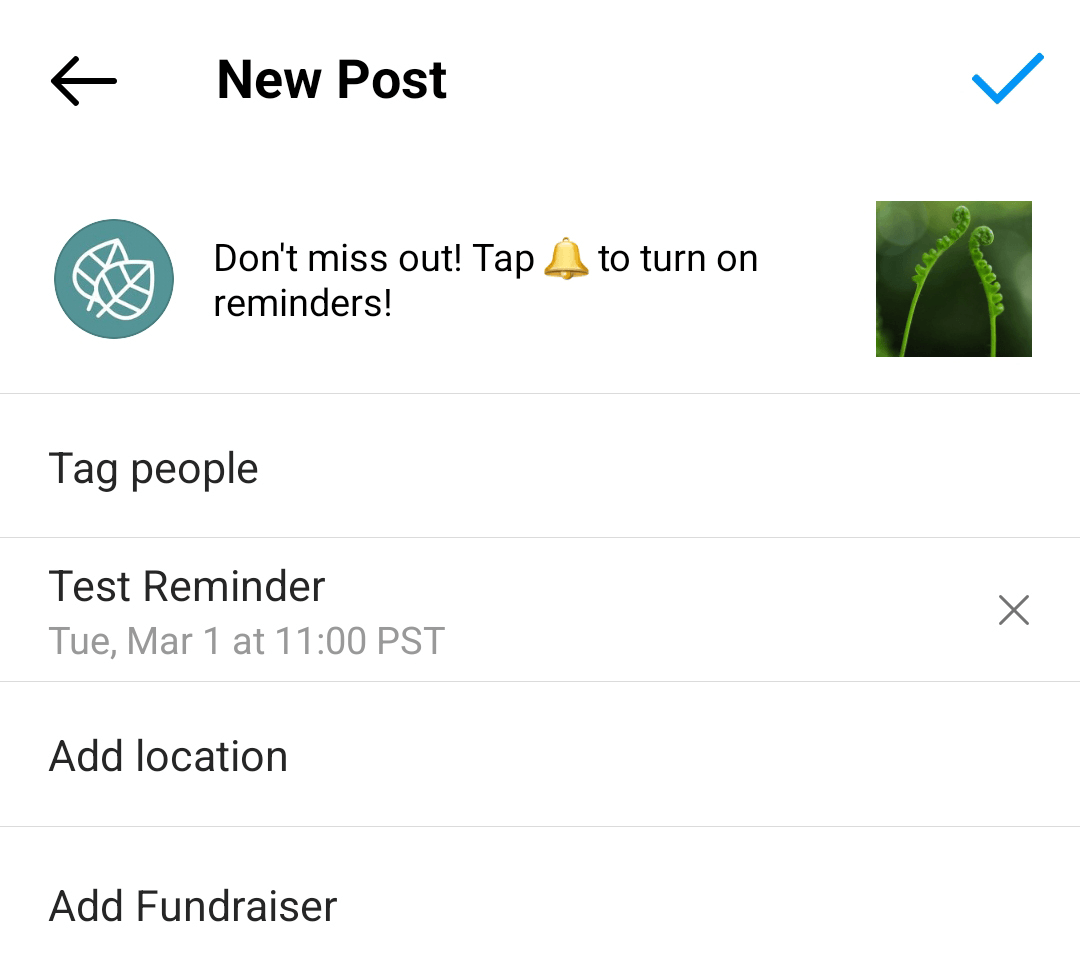Tap the Add location label text
The height and width of the screenshot is (975, 1080).
click(168, 756)
